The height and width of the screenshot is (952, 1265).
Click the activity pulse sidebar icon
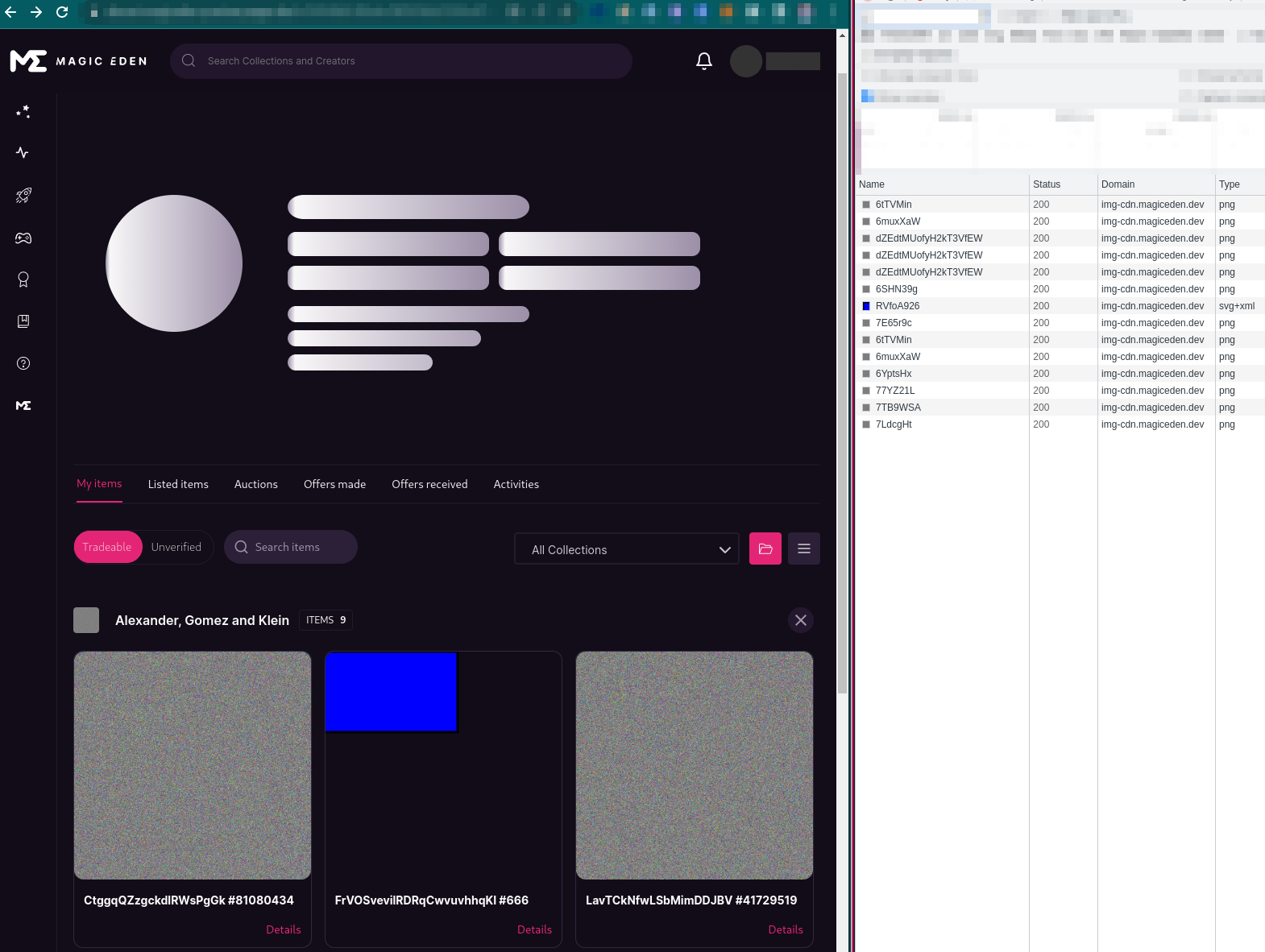pyautogui.click(x=23, y=153)
